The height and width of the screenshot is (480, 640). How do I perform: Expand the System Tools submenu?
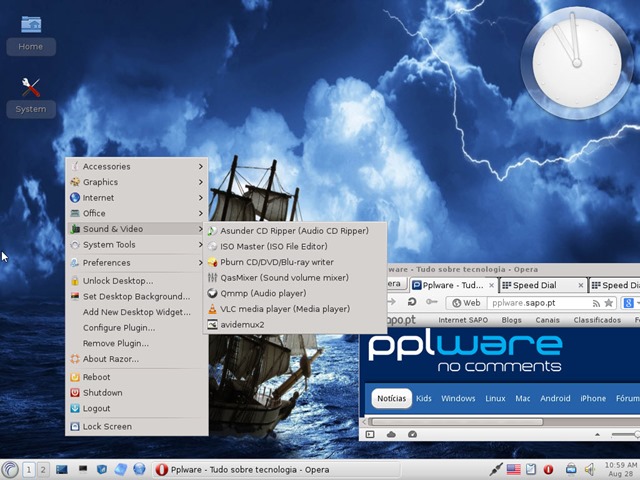click(137, 245)
